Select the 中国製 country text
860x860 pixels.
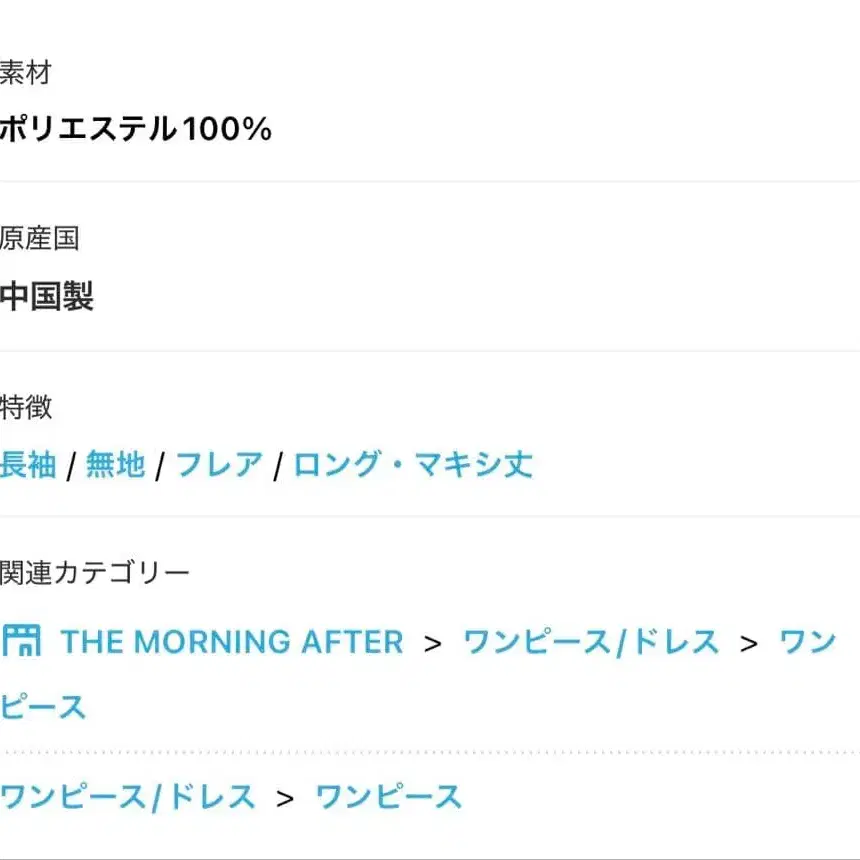coord(47,297)
